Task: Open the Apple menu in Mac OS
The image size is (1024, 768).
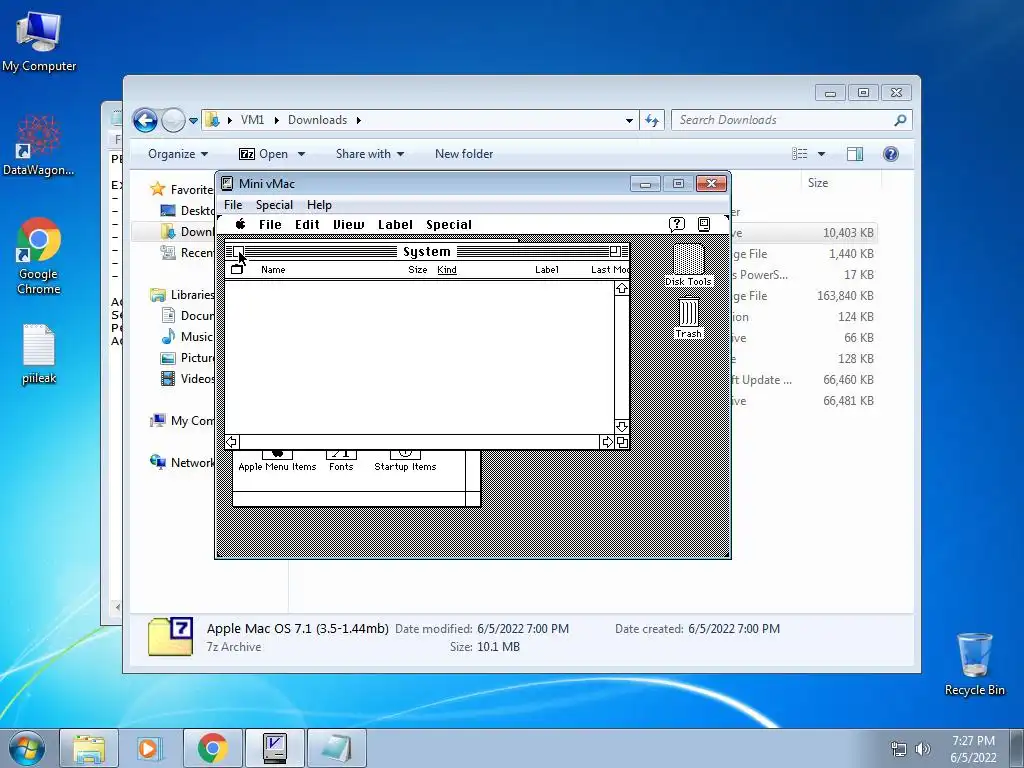Action: click(240, 224)
